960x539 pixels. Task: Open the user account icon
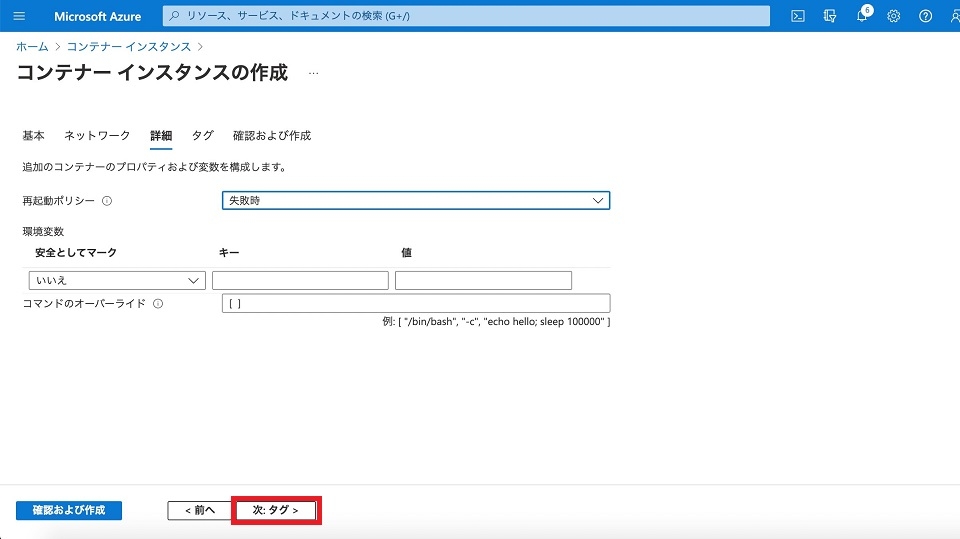pos(954,16)
